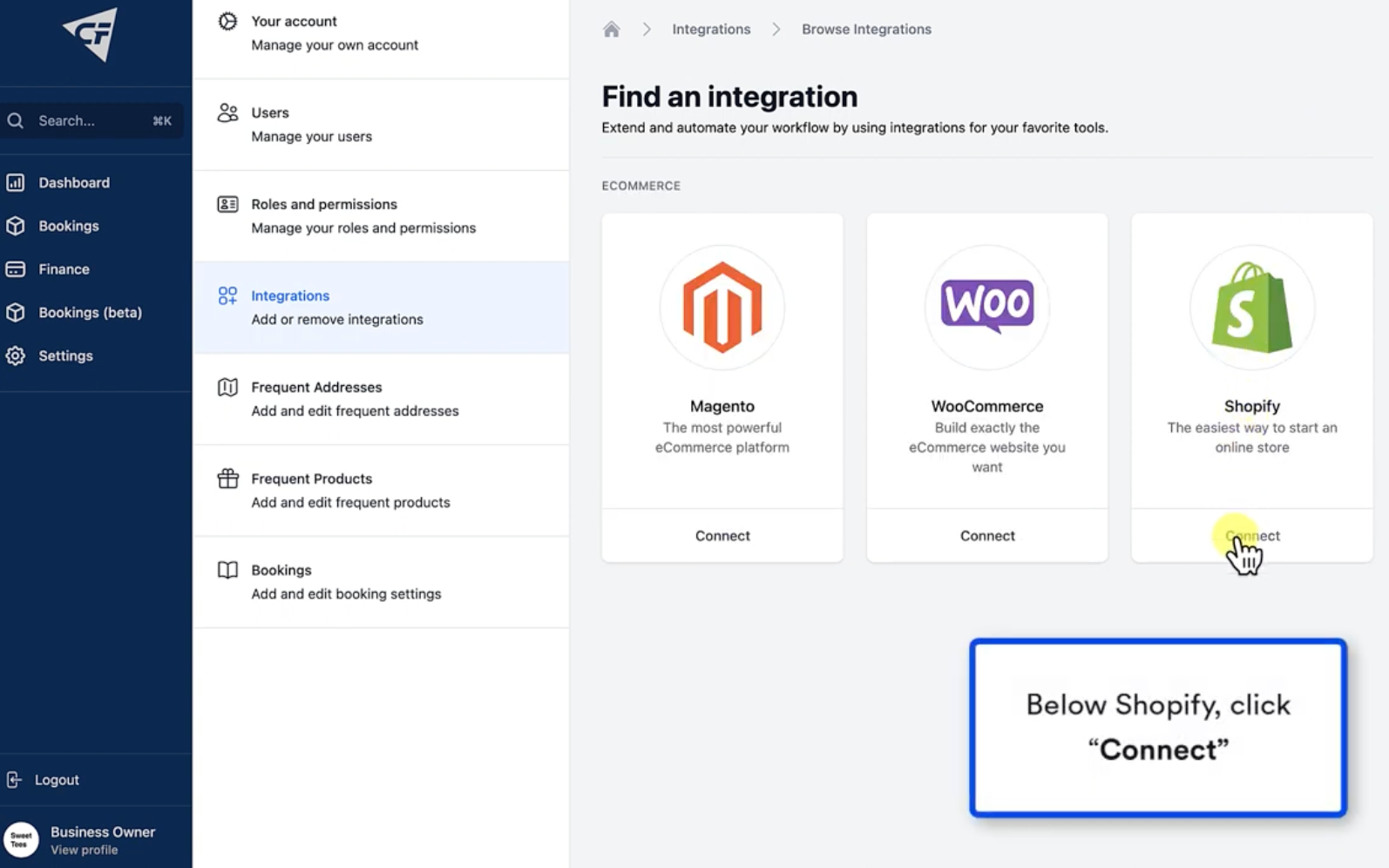Screen dimensions: 1389x868
Task: Open the Frequent Addresses section
Action: 381,399
